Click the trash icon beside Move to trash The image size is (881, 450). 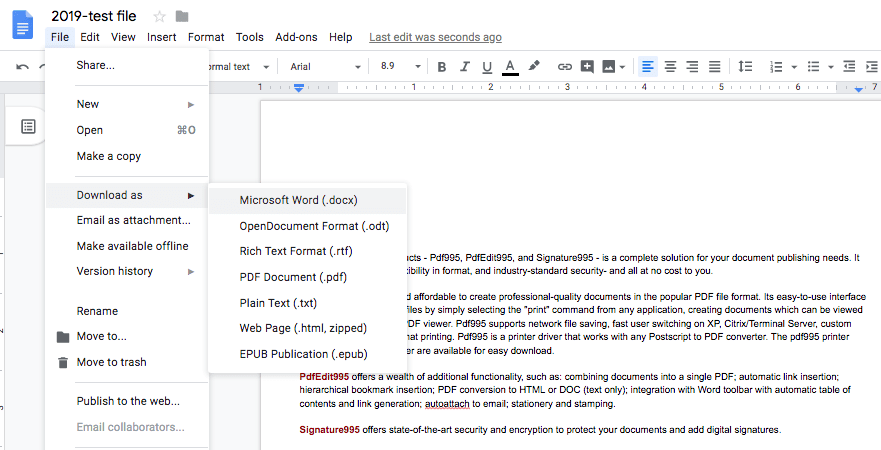point(63,362)
